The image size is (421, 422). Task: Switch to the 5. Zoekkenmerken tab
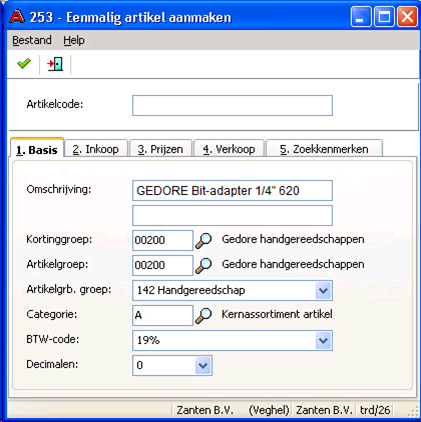tap(324, 149)
